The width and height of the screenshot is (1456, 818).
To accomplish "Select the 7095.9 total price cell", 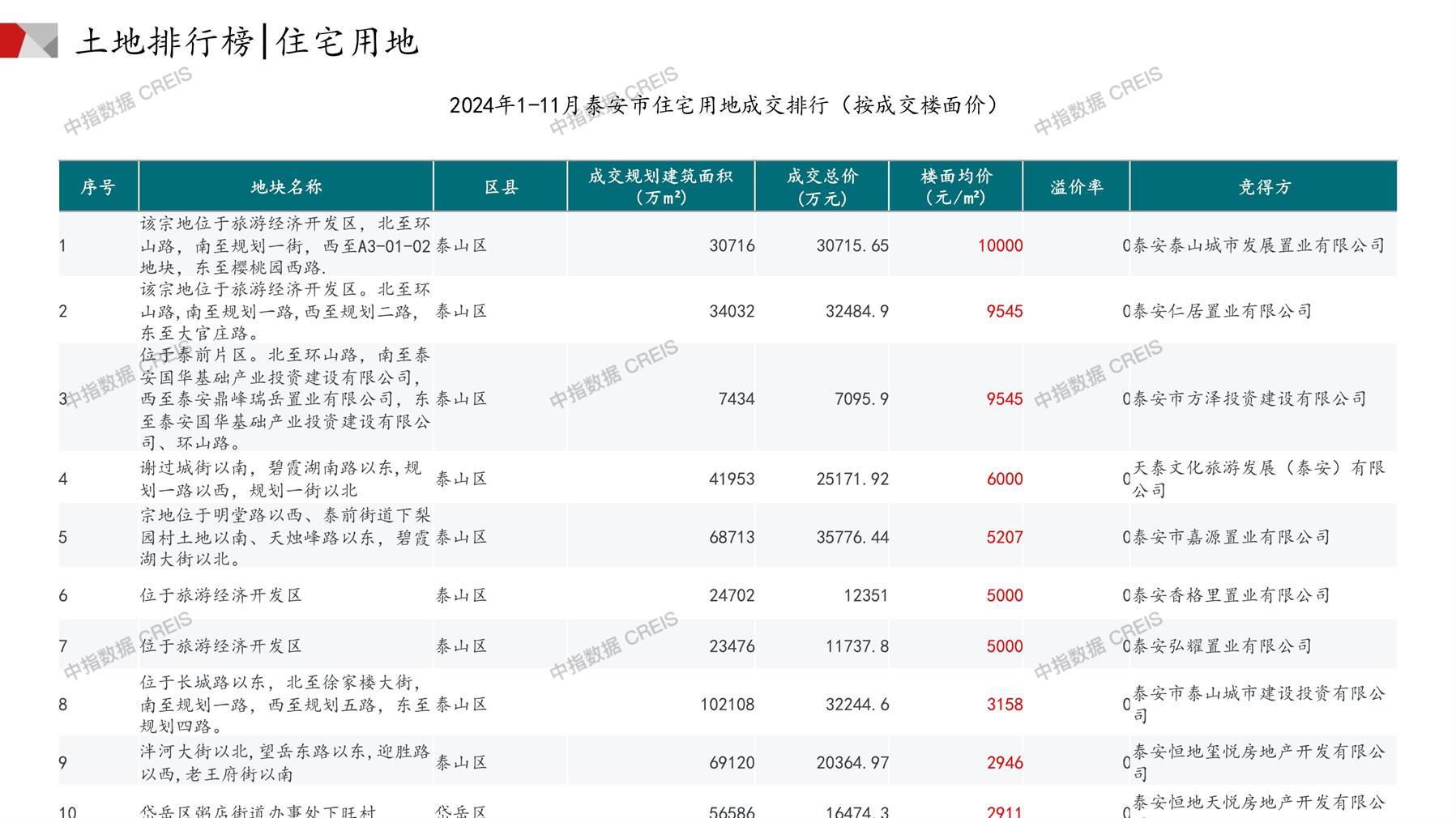I will [861, 398].
